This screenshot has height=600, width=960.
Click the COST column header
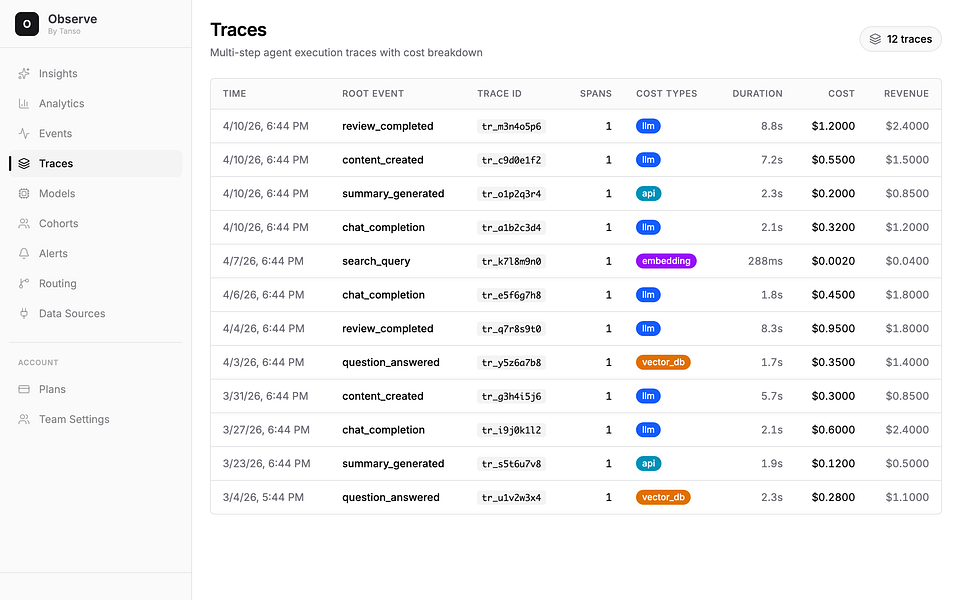coord(841,94)
